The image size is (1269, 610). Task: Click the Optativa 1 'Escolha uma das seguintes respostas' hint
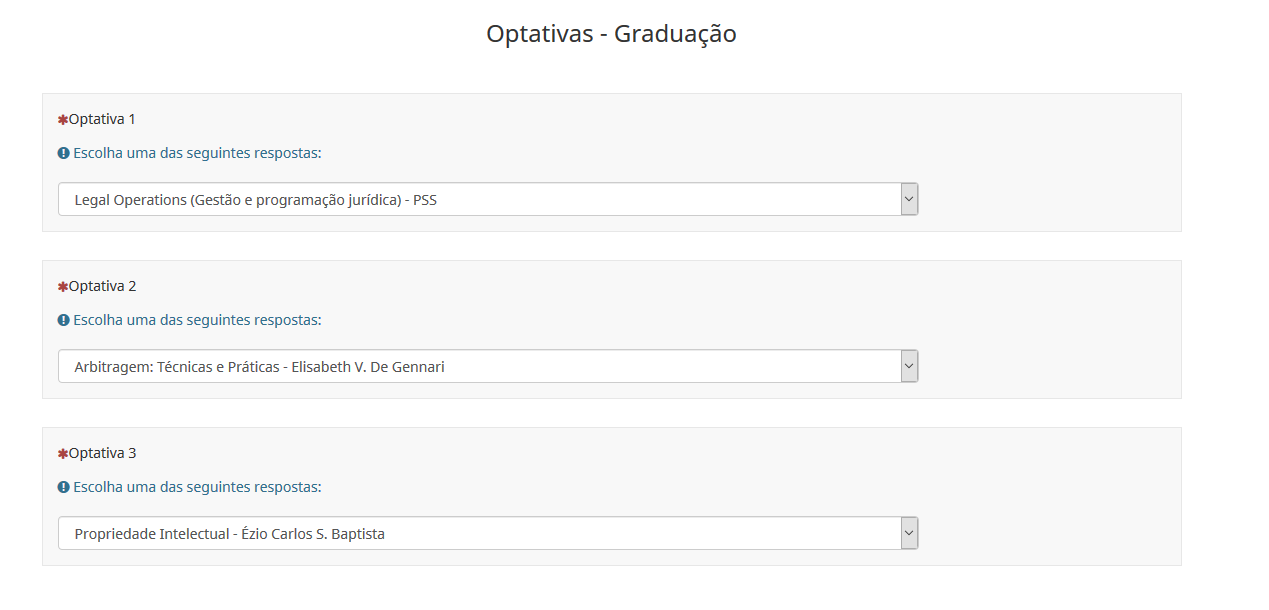pos(197,154)
